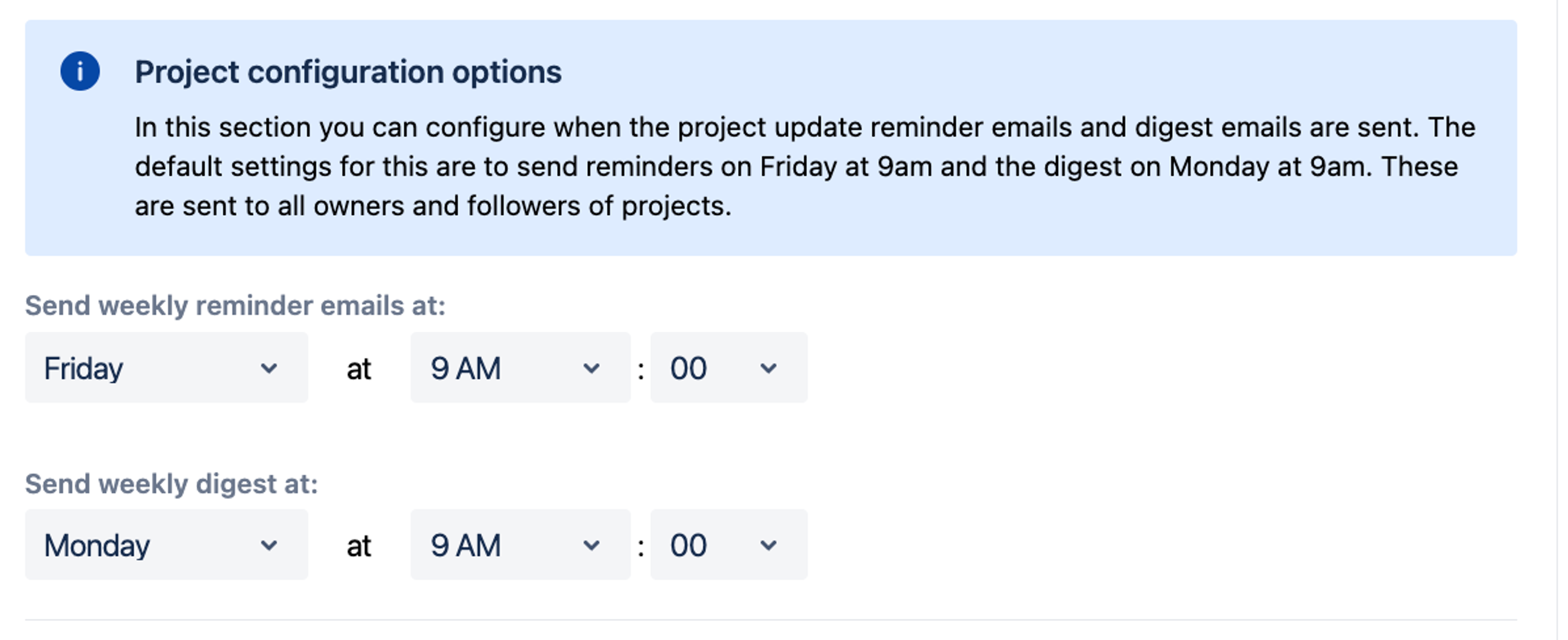Image resolution: width=1568 pixels, height=640 pixels.
Task: Open the reminder hour dropdown showing 9 AM
Action: click(x=520, y=368)
